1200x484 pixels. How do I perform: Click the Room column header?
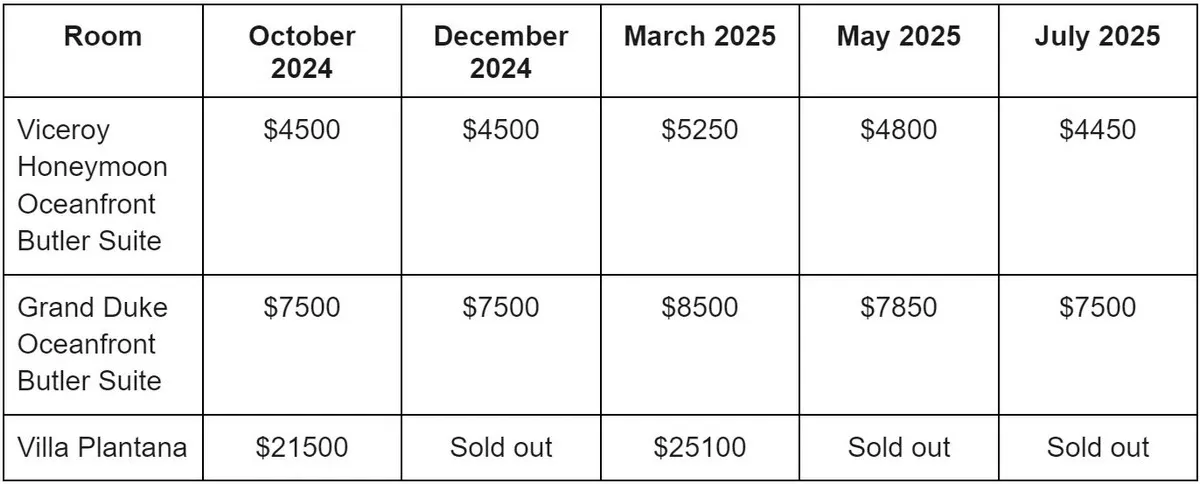point(103,37)
